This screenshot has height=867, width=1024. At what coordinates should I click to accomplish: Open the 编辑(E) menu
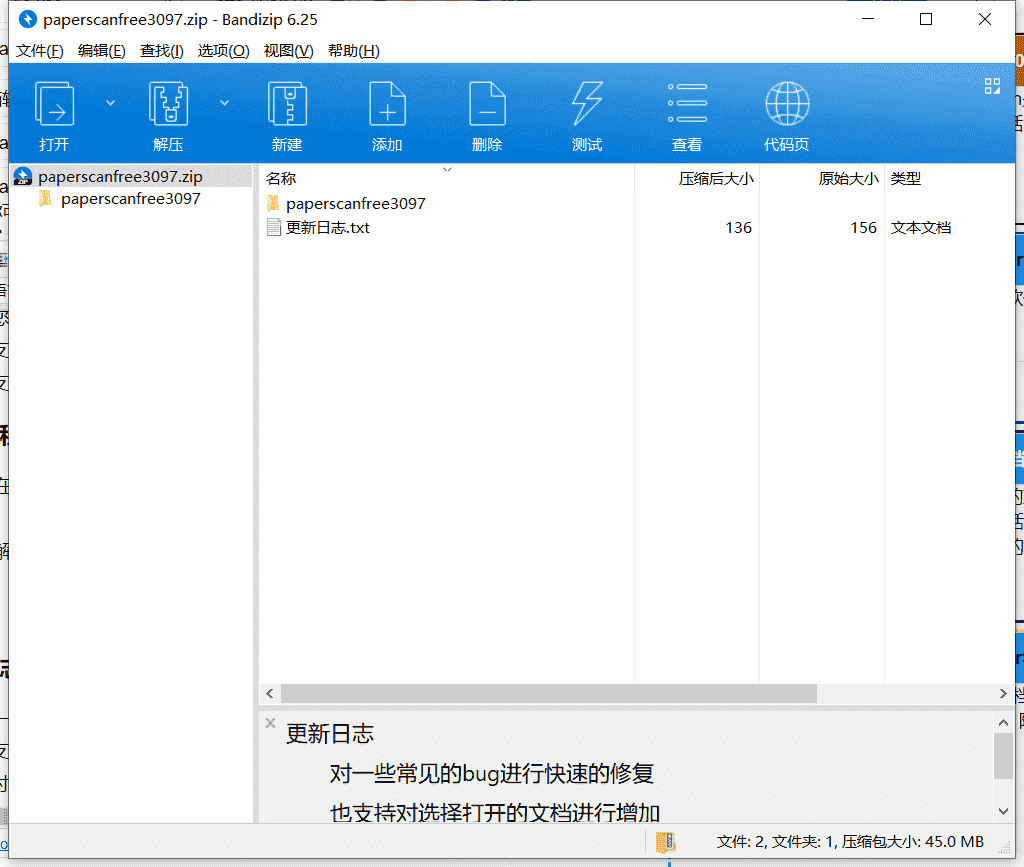(101, 51)
